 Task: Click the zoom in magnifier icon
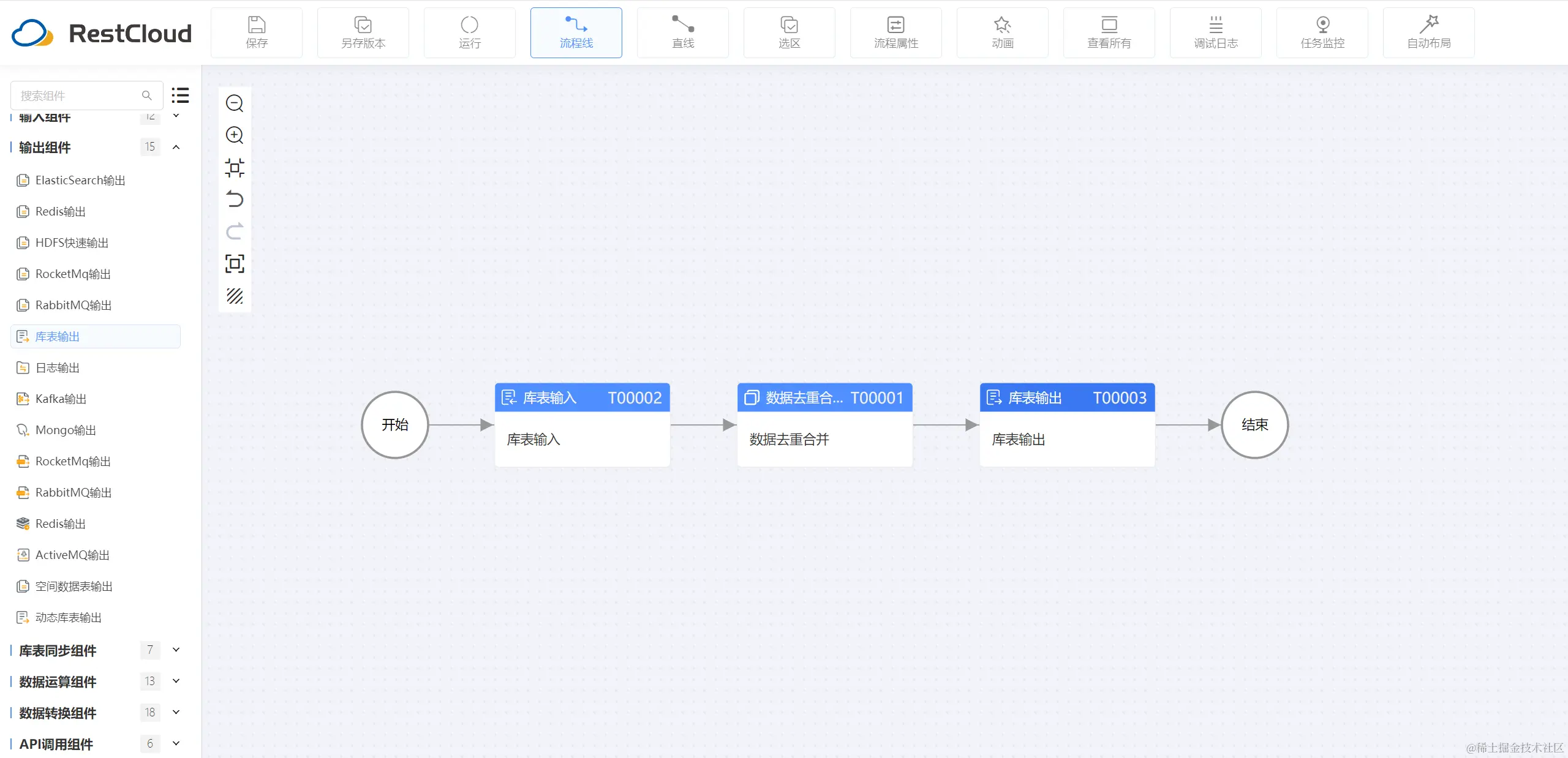tap(235, 135)
